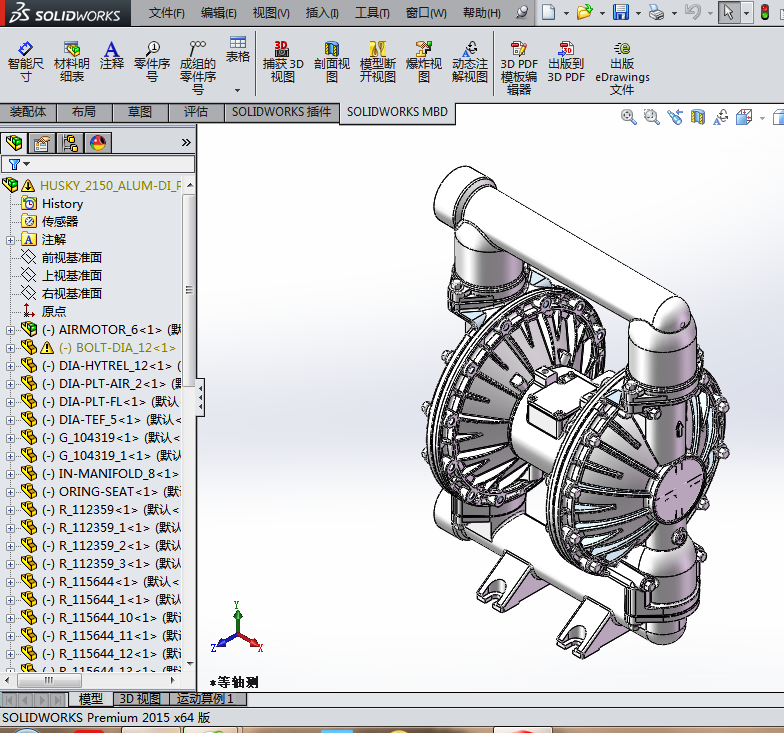The image size is (784, 733).
Task: Switch to the 评估 ribbon tab
Action: pos(196,112)
